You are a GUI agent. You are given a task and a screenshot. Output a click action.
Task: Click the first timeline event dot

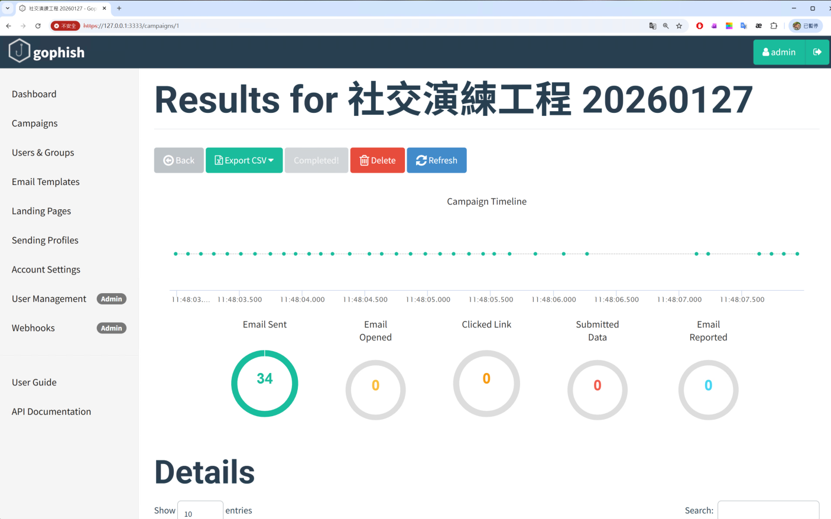click(x=175, y=254)
